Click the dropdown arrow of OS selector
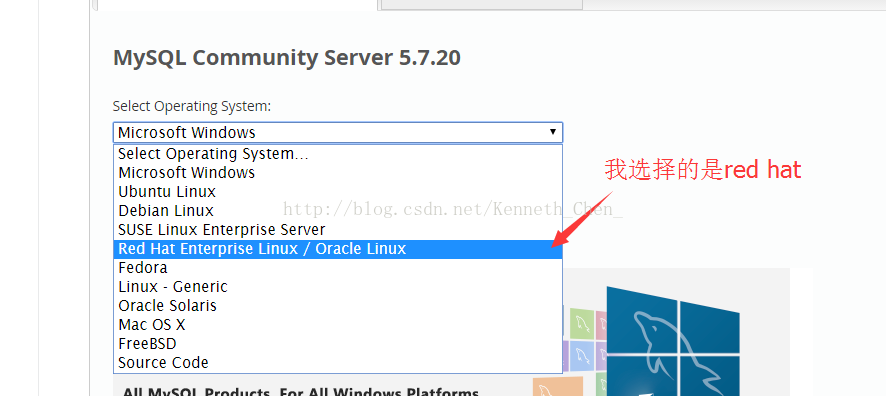This screenshot has height=396, width=886. click(x=553, y=132)
